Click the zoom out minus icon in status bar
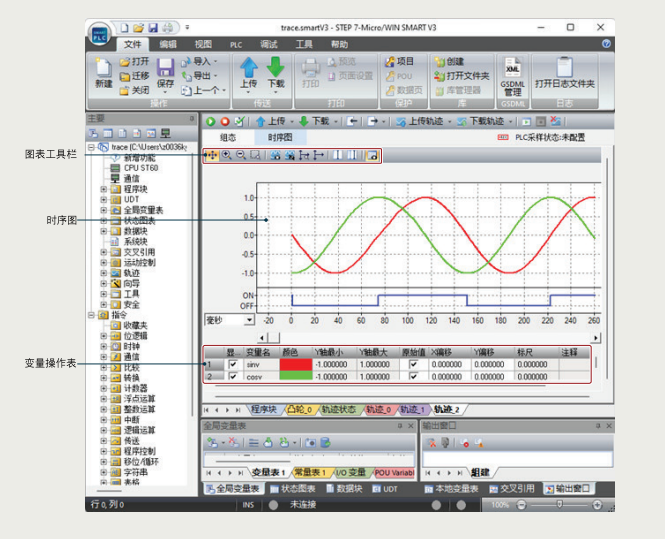The image size is (665, 539). [x=521, y=505]
